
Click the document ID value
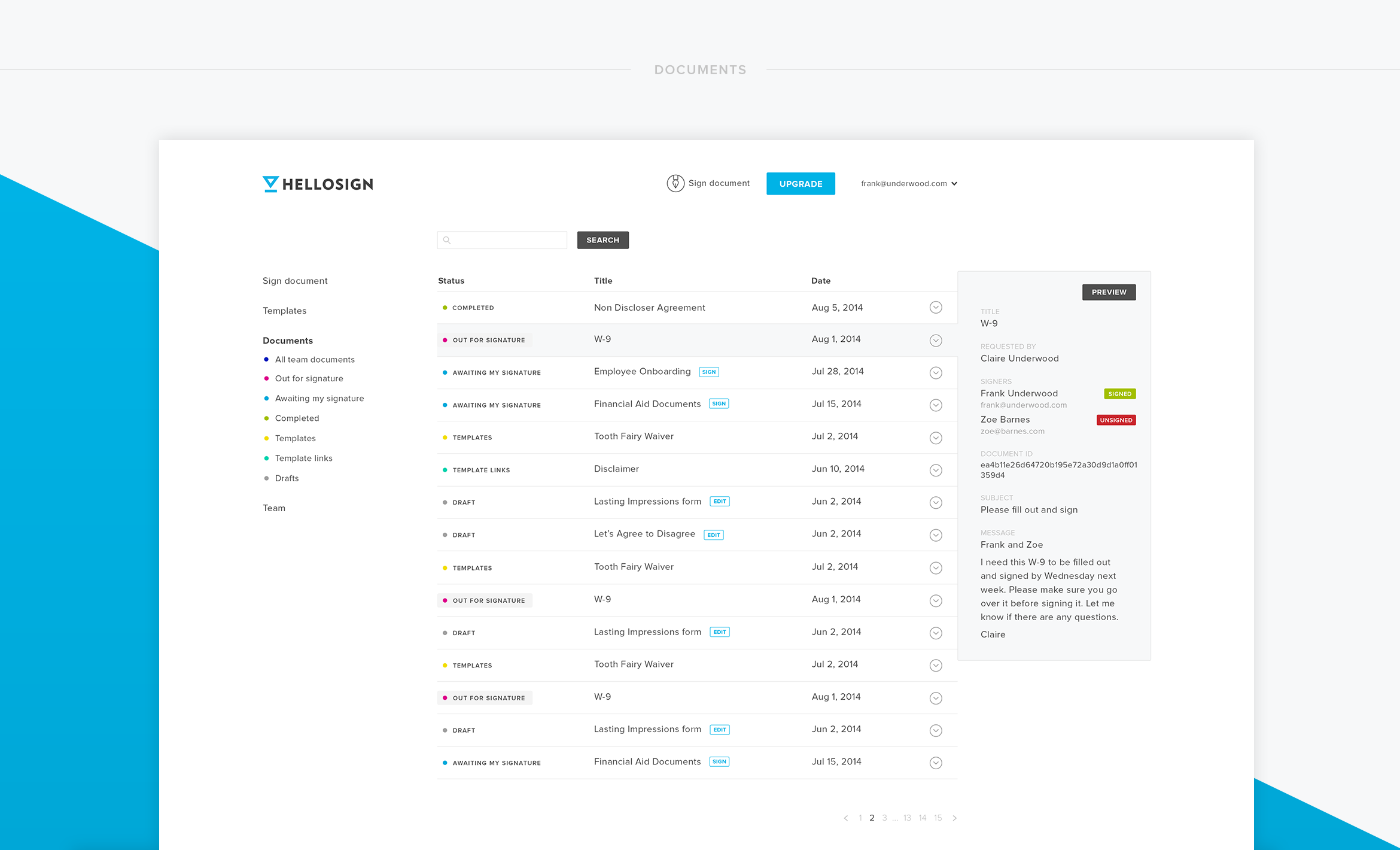click(1058, 470)
